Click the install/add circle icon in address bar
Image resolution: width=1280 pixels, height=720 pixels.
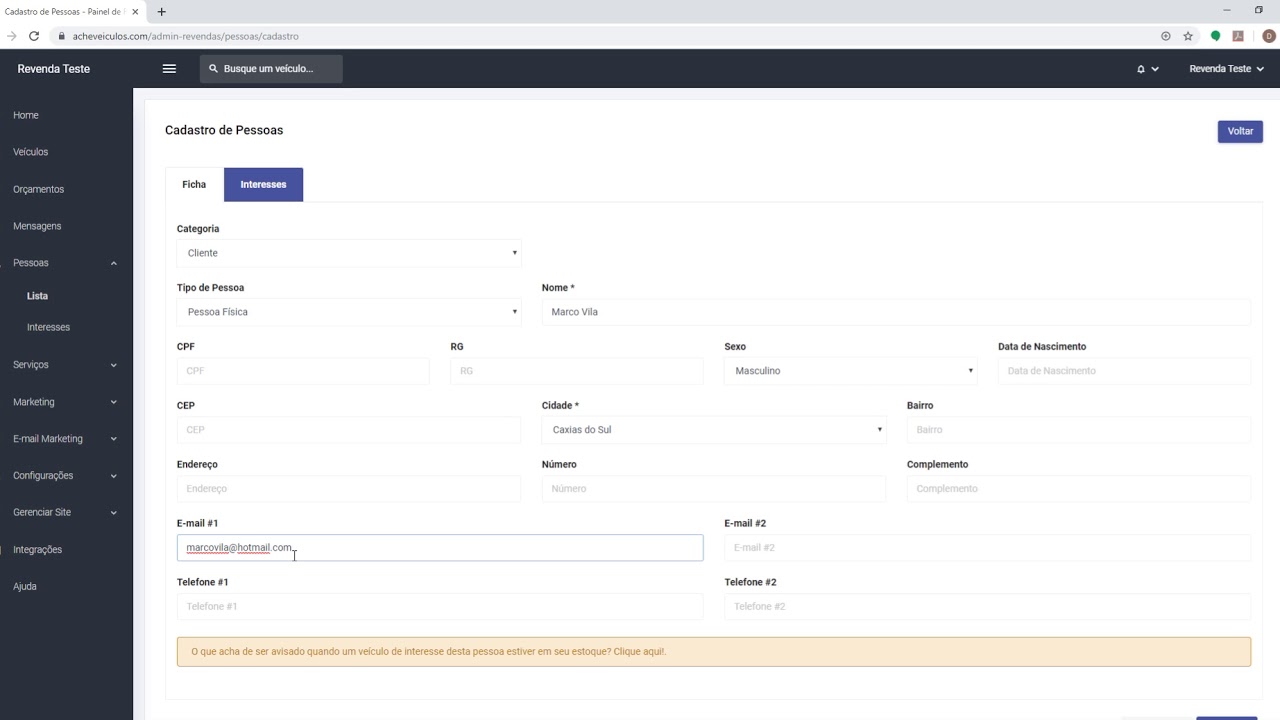click(x=1166, y=36)
